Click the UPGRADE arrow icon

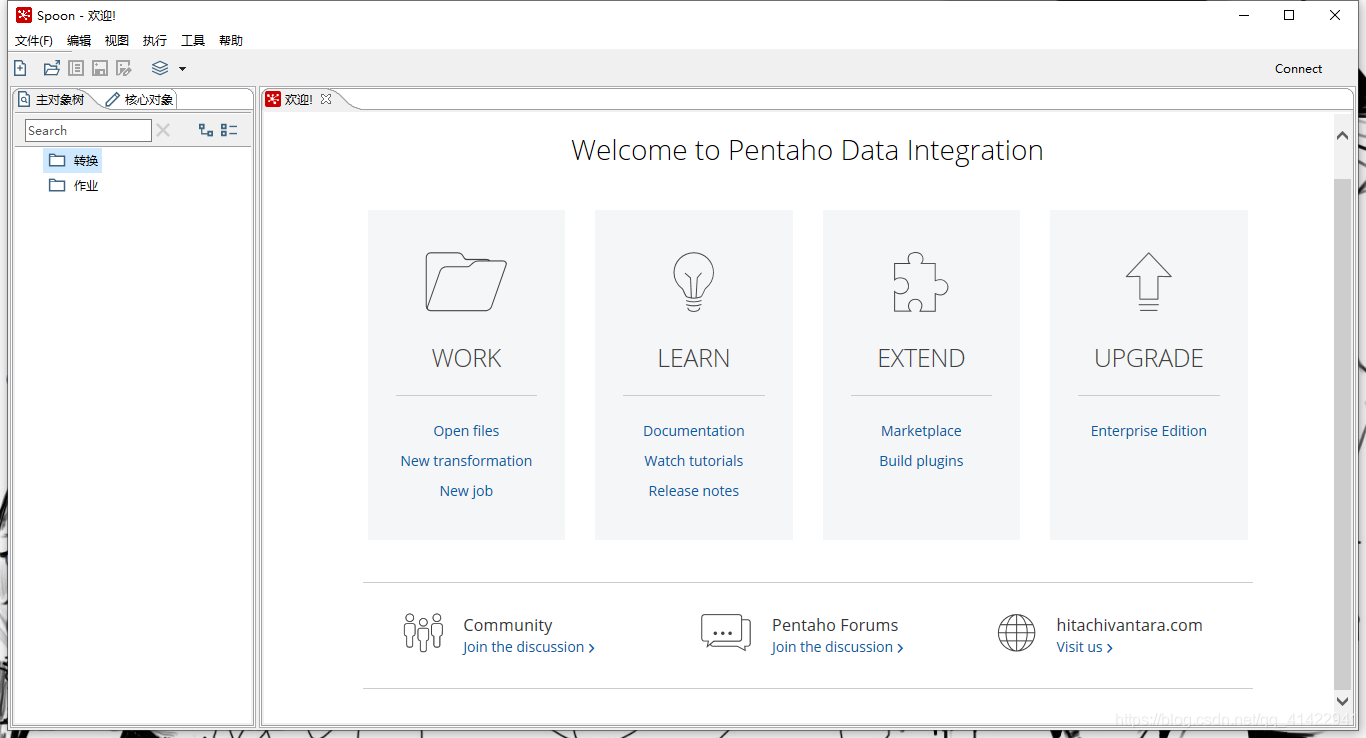tap(1148, 281)
